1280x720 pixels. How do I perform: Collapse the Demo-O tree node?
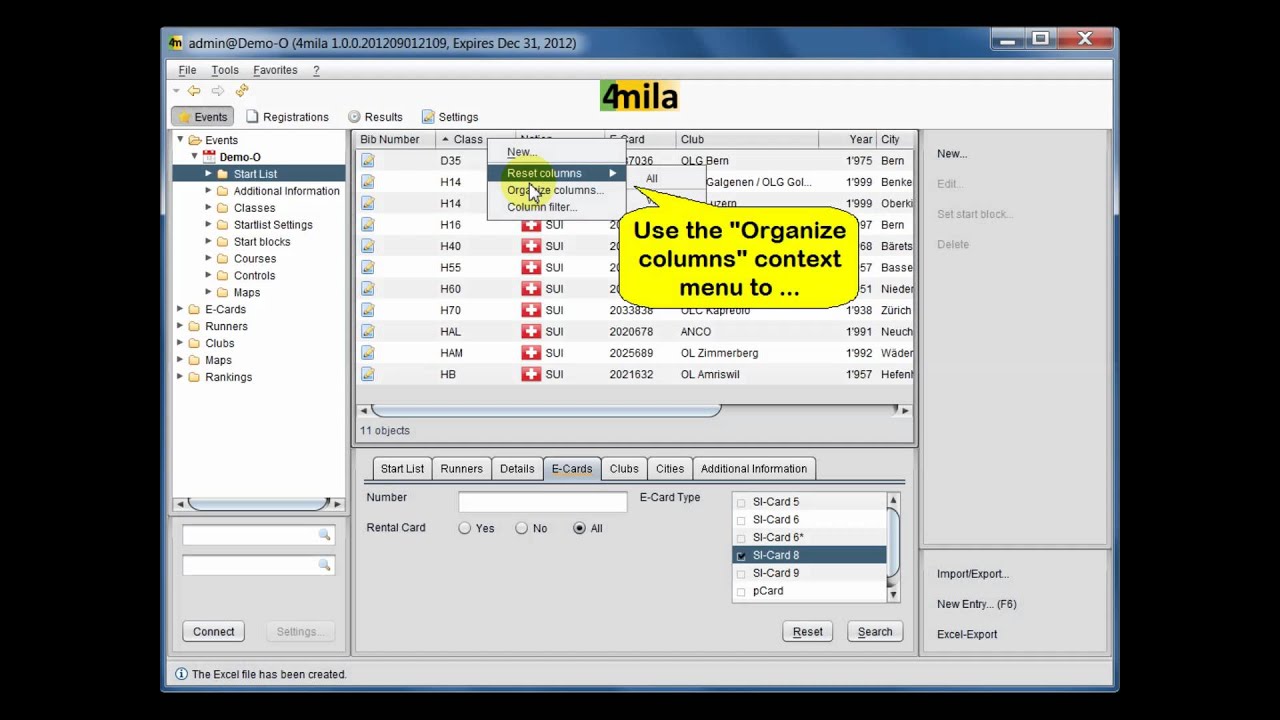pos(194,157)
